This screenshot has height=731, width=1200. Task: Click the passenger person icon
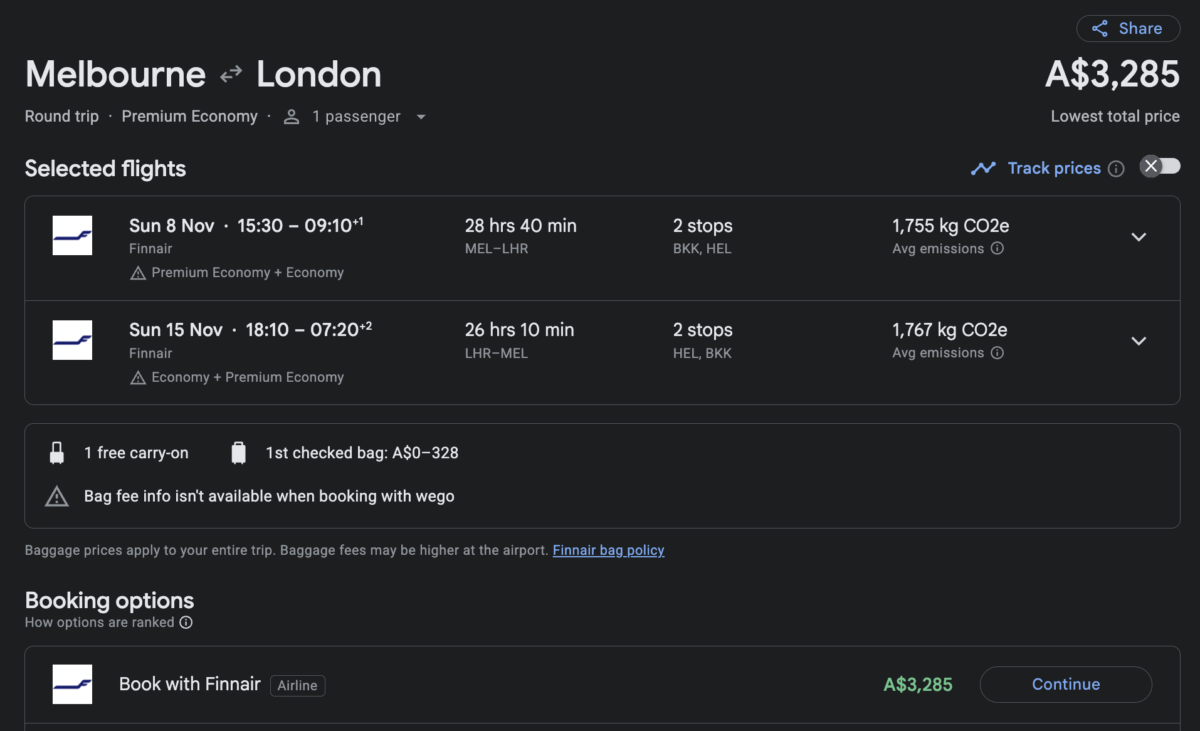pyautogui.click(x=291, y=117)
